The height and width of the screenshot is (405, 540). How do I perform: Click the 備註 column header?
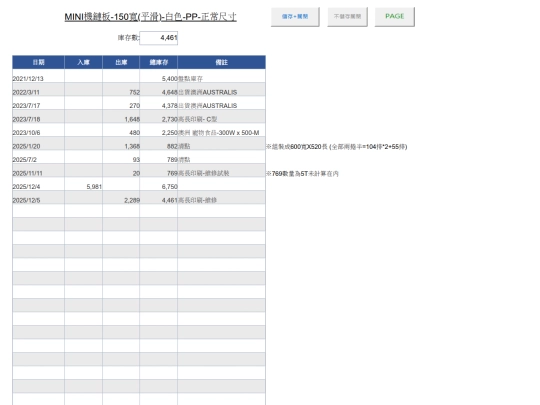[x=221, y=62]
